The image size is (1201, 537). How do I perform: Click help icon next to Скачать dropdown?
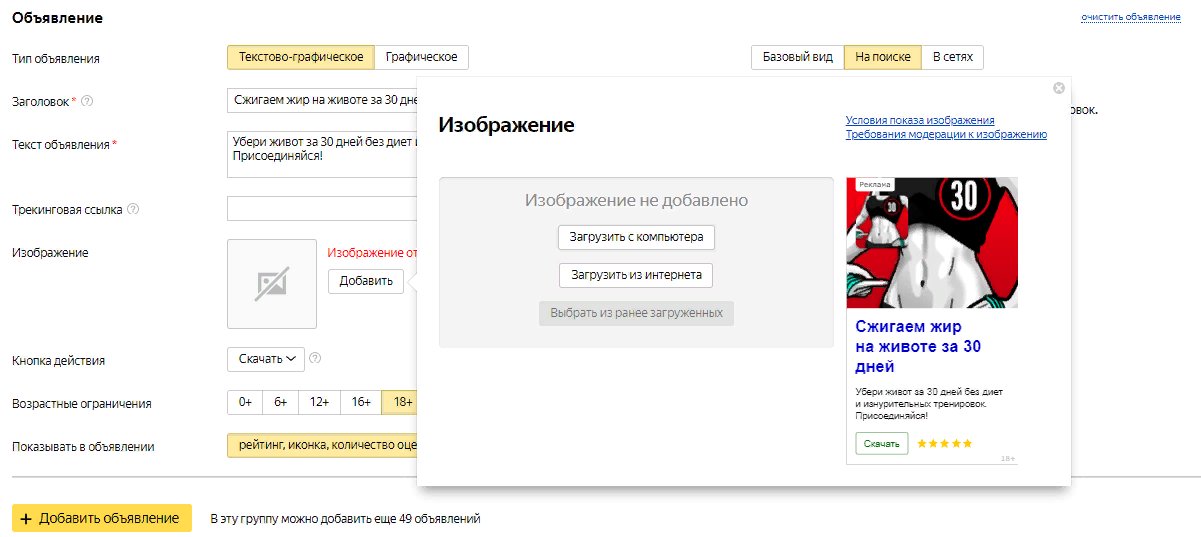[x=316, y=358]
